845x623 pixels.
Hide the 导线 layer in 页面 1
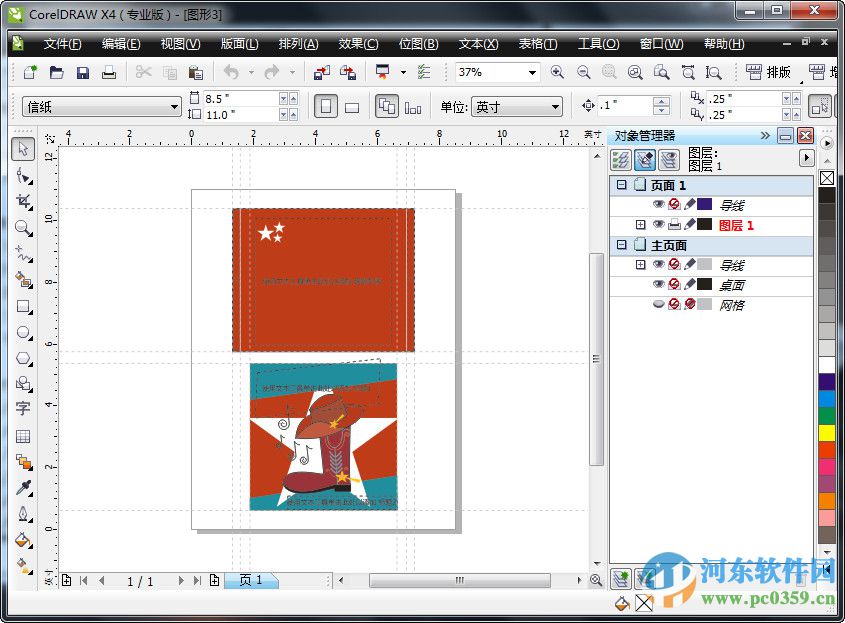click(660, 203)
